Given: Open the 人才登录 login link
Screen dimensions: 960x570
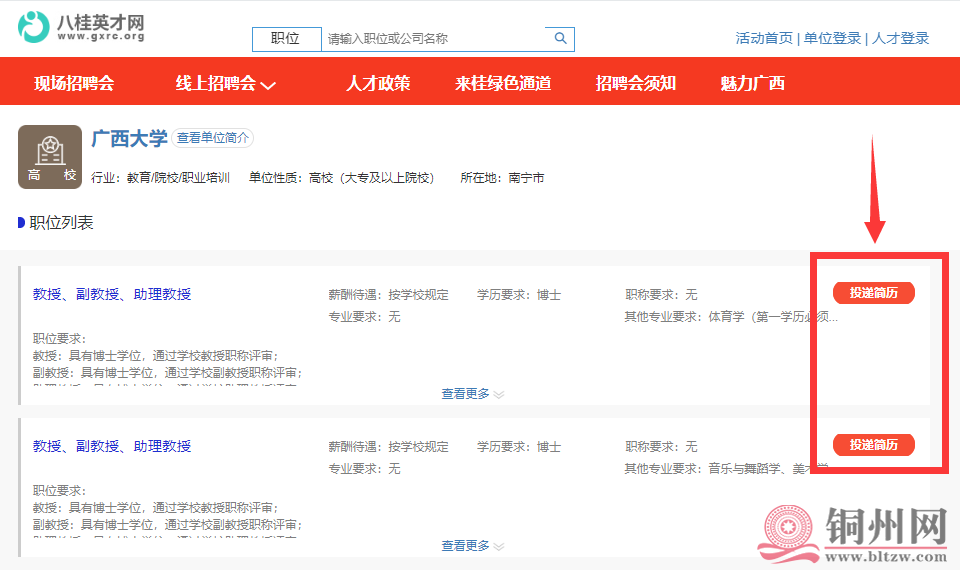Looking at the screenshot, I should (900, 38).
